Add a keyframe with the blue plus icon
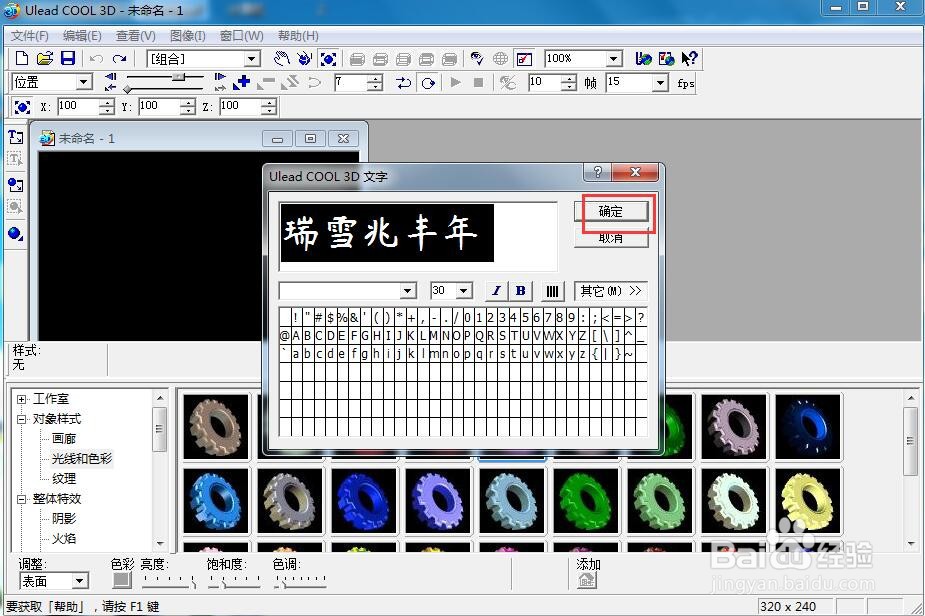Image resolution: width=925 pixels, height=616 pixels. pyautogui.click(x=241, y=82)
